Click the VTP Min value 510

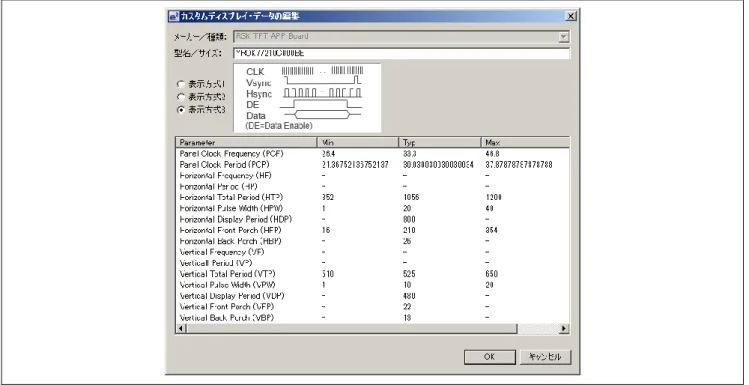(x=328, y=274)
